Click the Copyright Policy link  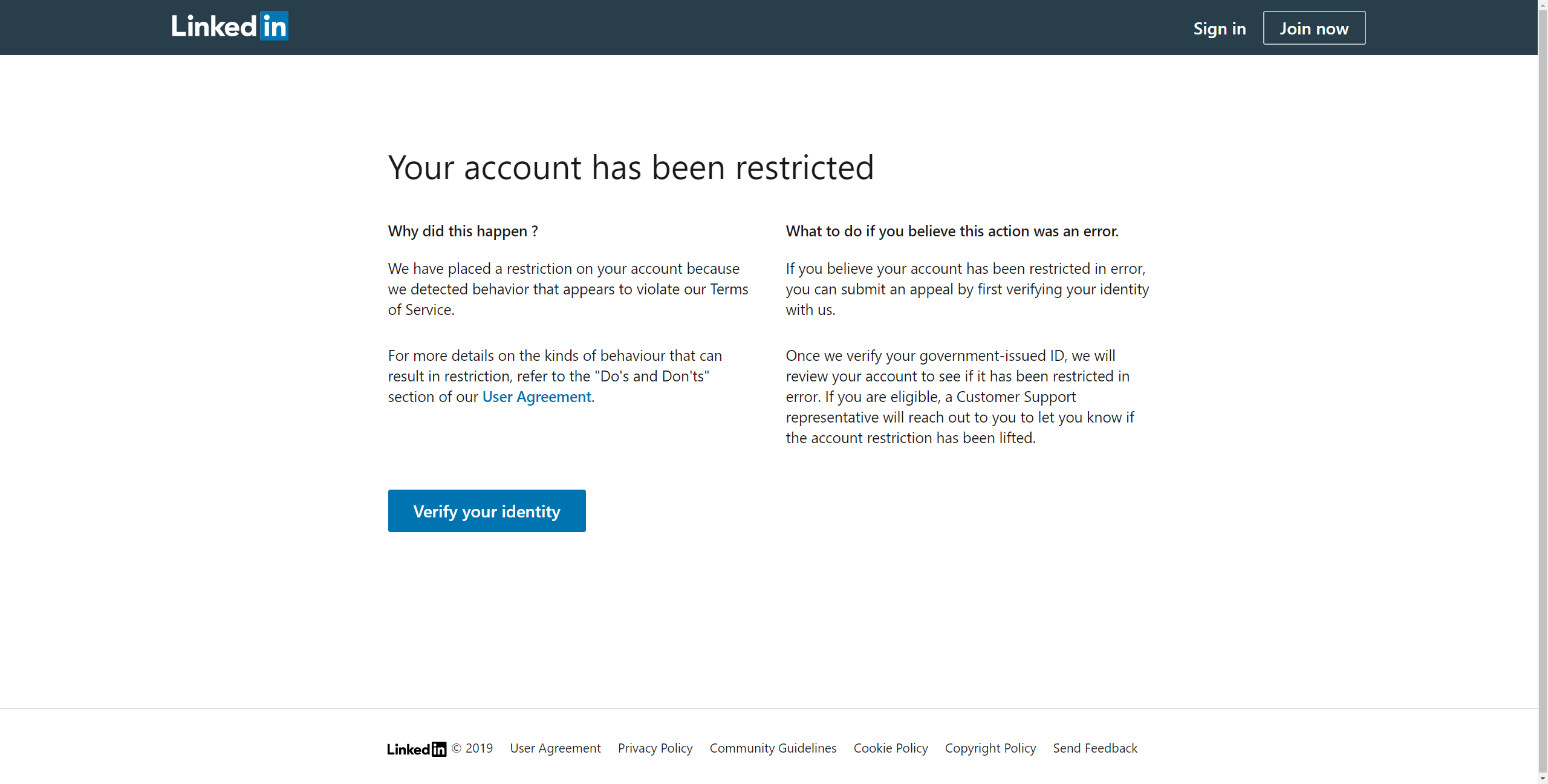coord(990,748)
